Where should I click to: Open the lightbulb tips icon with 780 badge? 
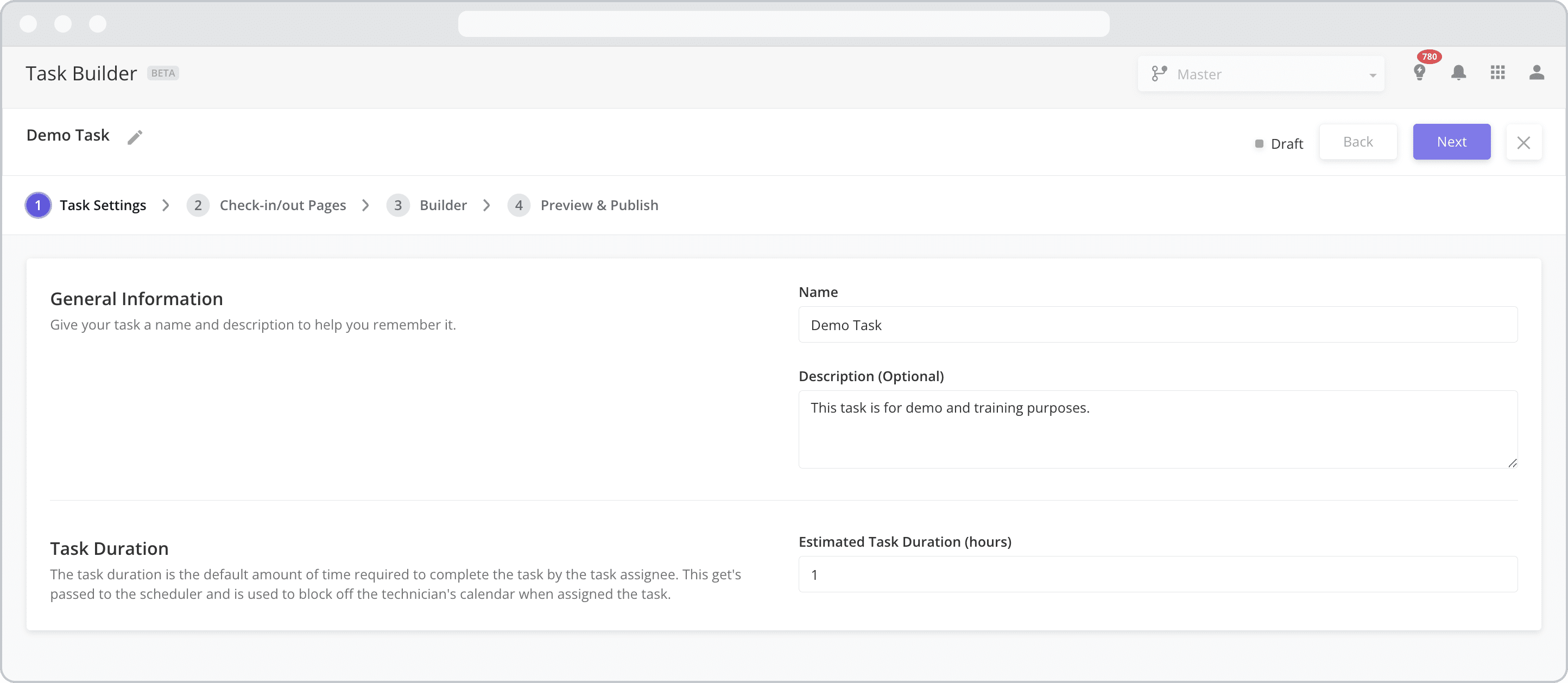point(1419,72)
